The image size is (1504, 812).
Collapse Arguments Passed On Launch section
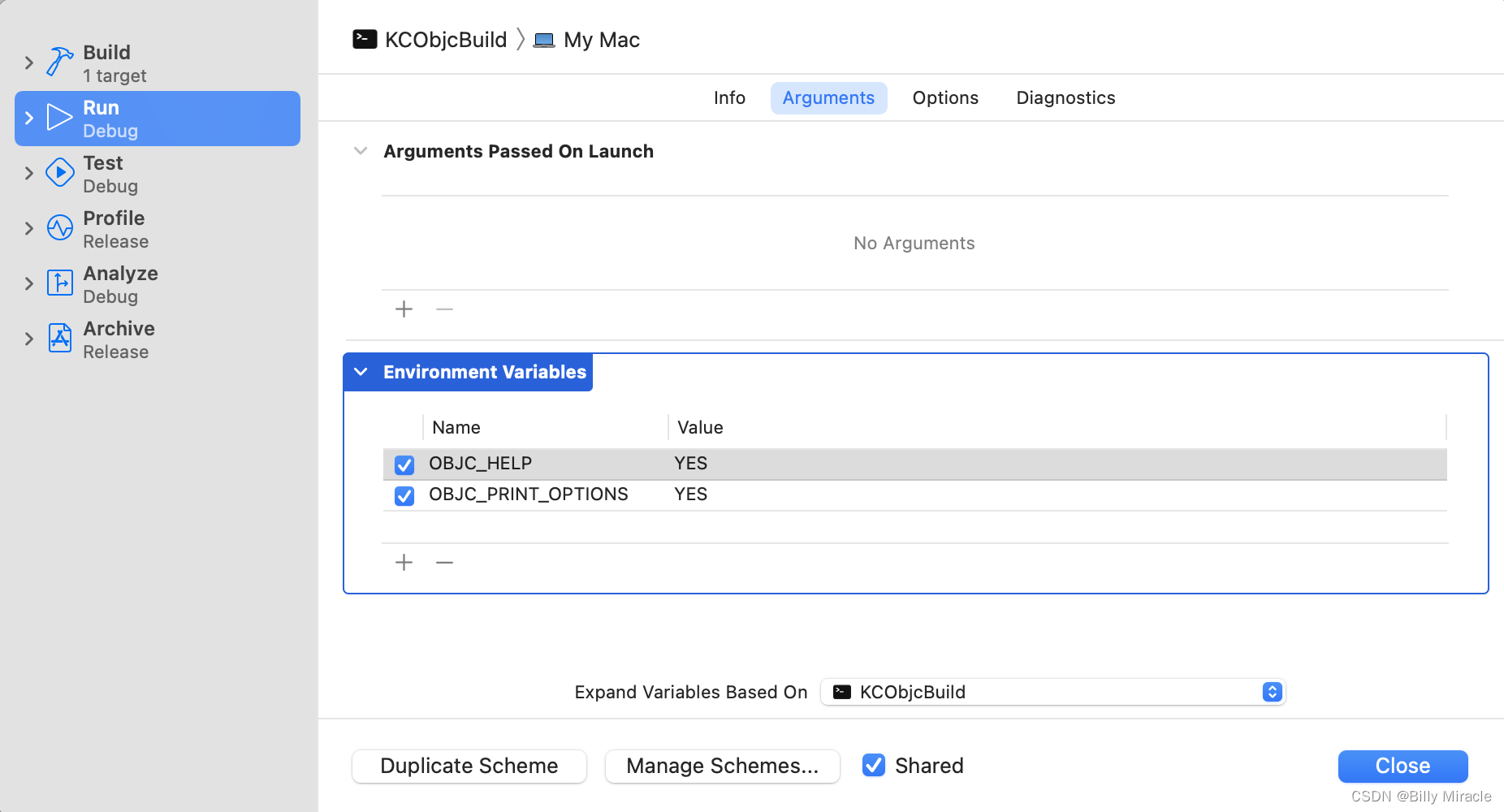click(x=361, y=151)
